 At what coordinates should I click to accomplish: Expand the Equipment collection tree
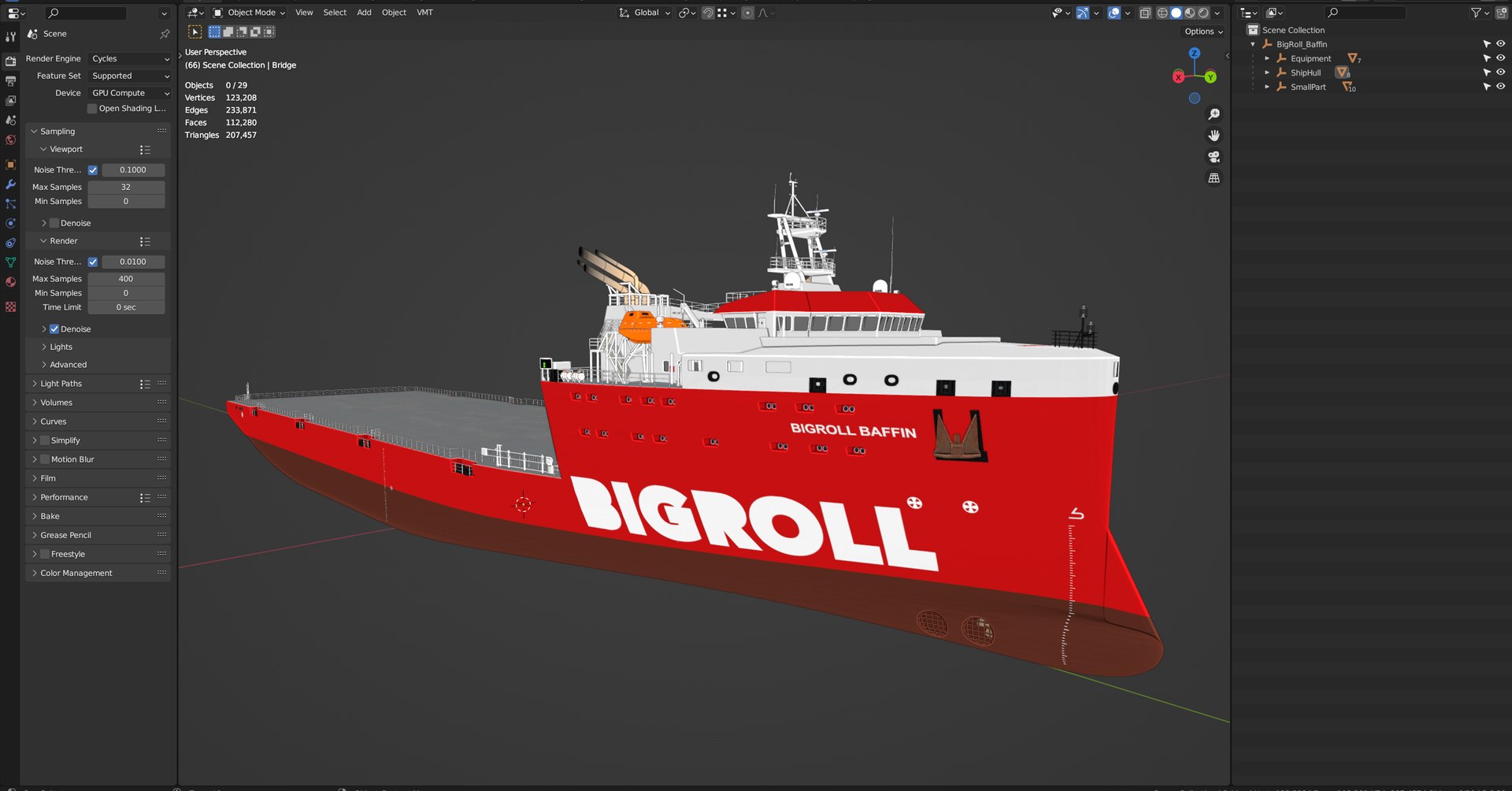coord(1267,59)
